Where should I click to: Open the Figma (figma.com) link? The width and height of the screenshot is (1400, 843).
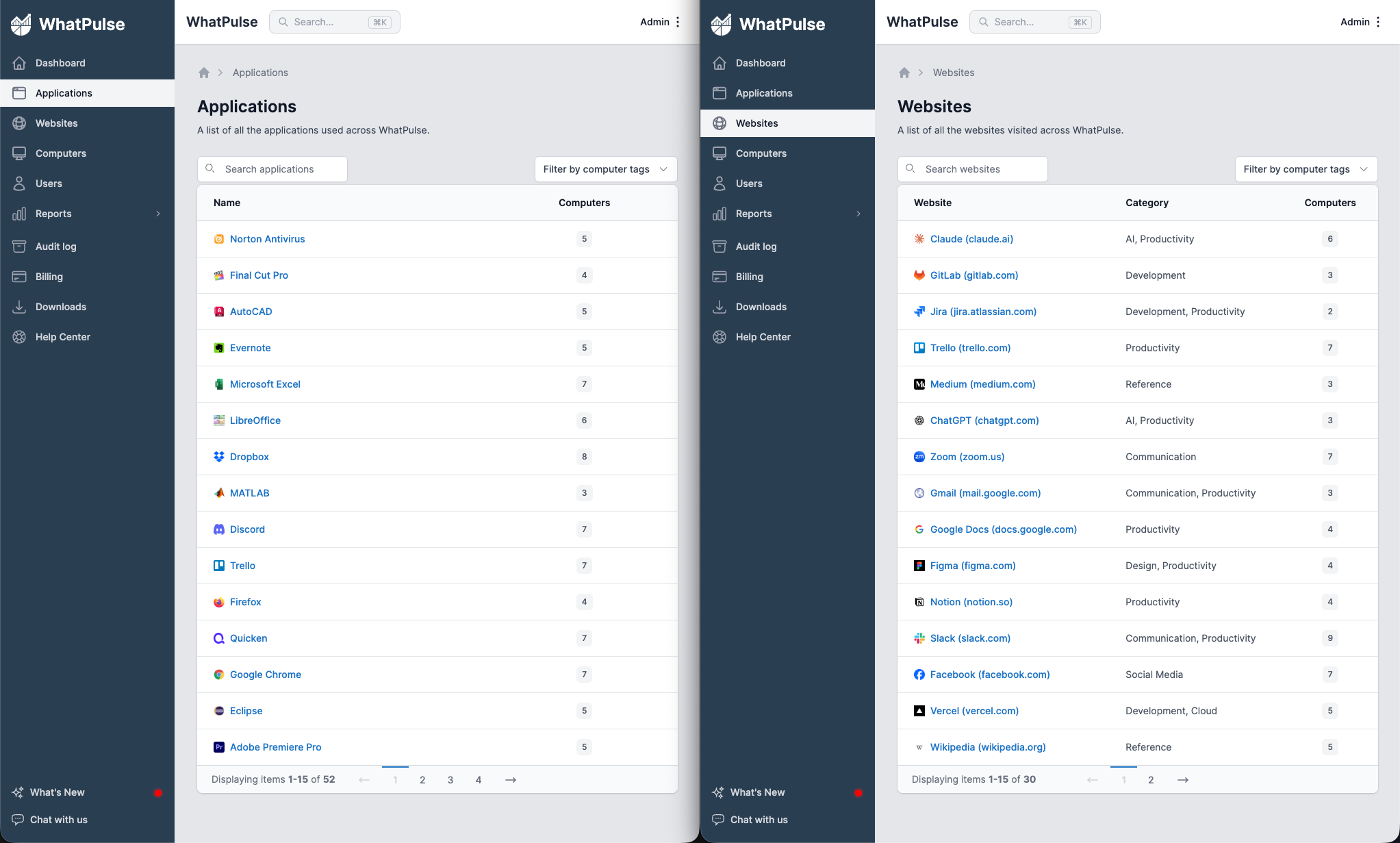click(x=973, y=566)
